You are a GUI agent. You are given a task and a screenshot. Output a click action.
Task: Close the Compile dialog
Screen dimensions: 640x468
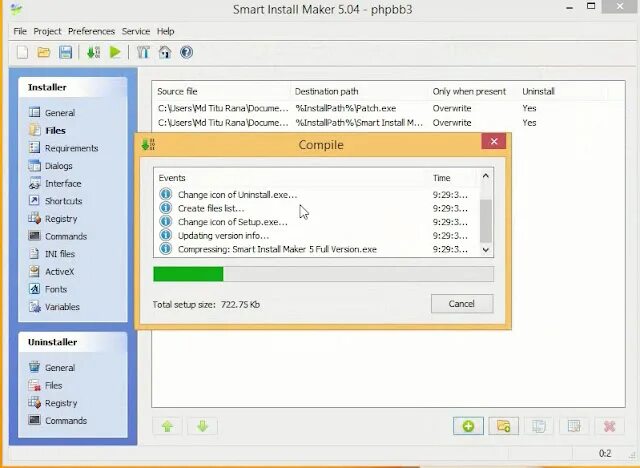(x=494, y=141)
